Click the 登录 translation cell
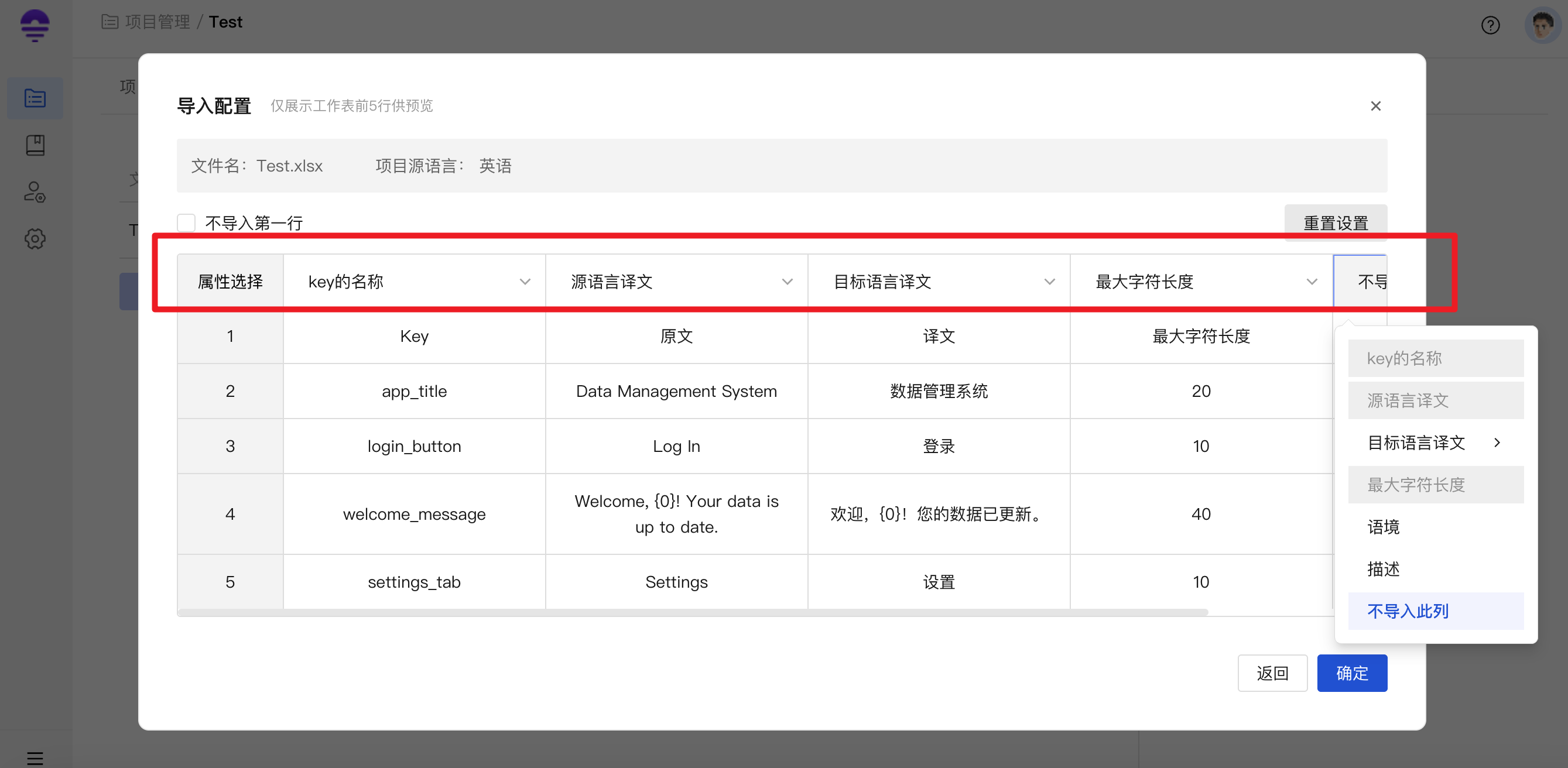 939,446
